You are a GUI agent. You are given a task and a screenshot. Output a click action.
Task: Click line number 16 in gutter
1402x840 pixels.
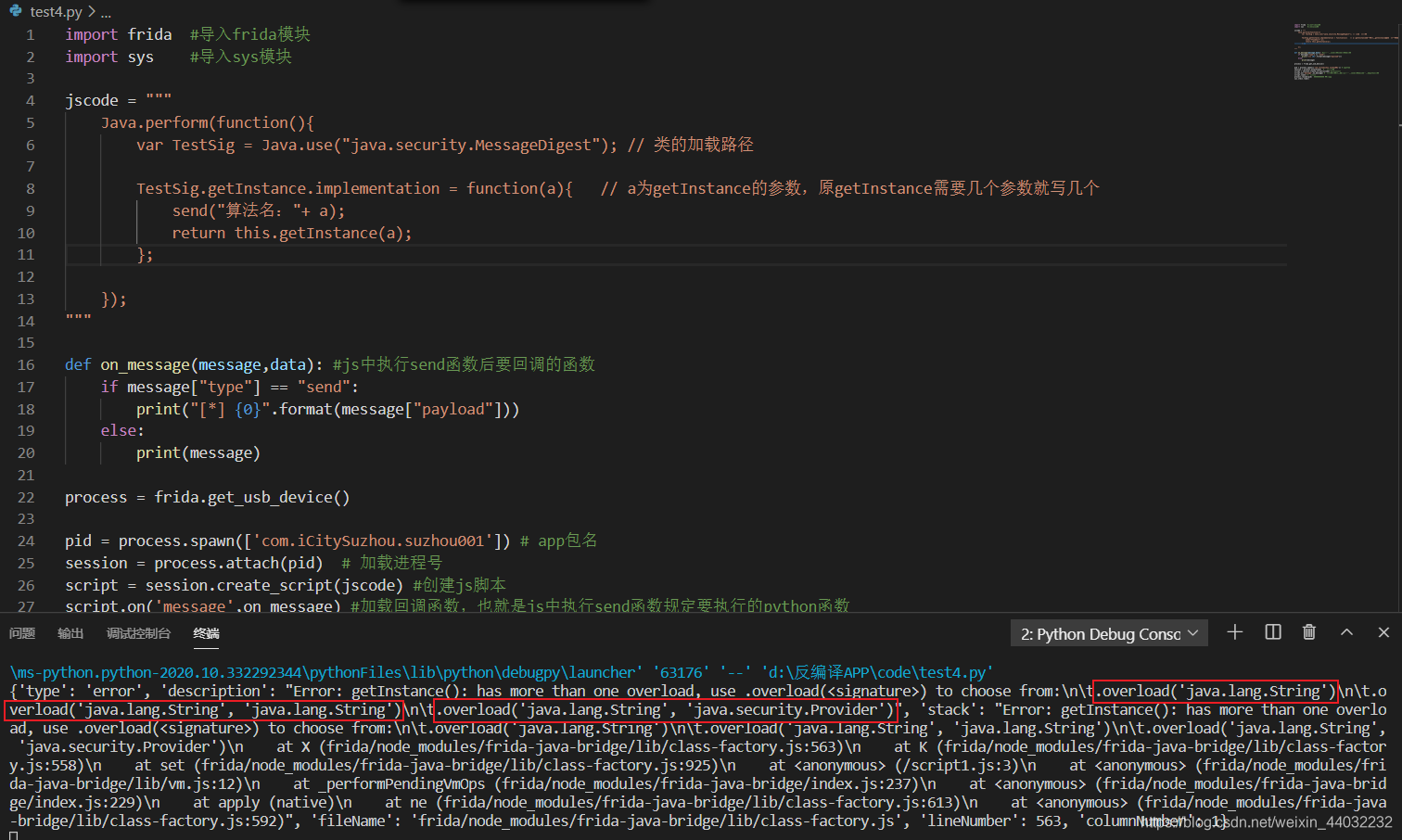pos(26,365)
